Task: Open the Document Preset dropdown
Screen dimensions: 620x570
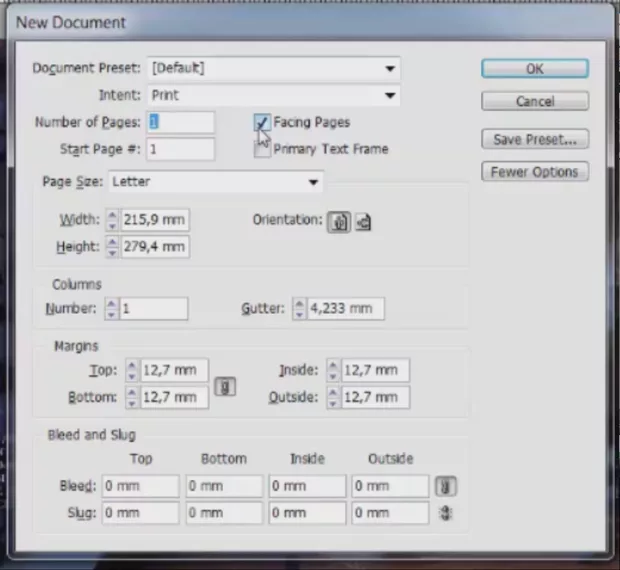Action: tap(273, 69)
